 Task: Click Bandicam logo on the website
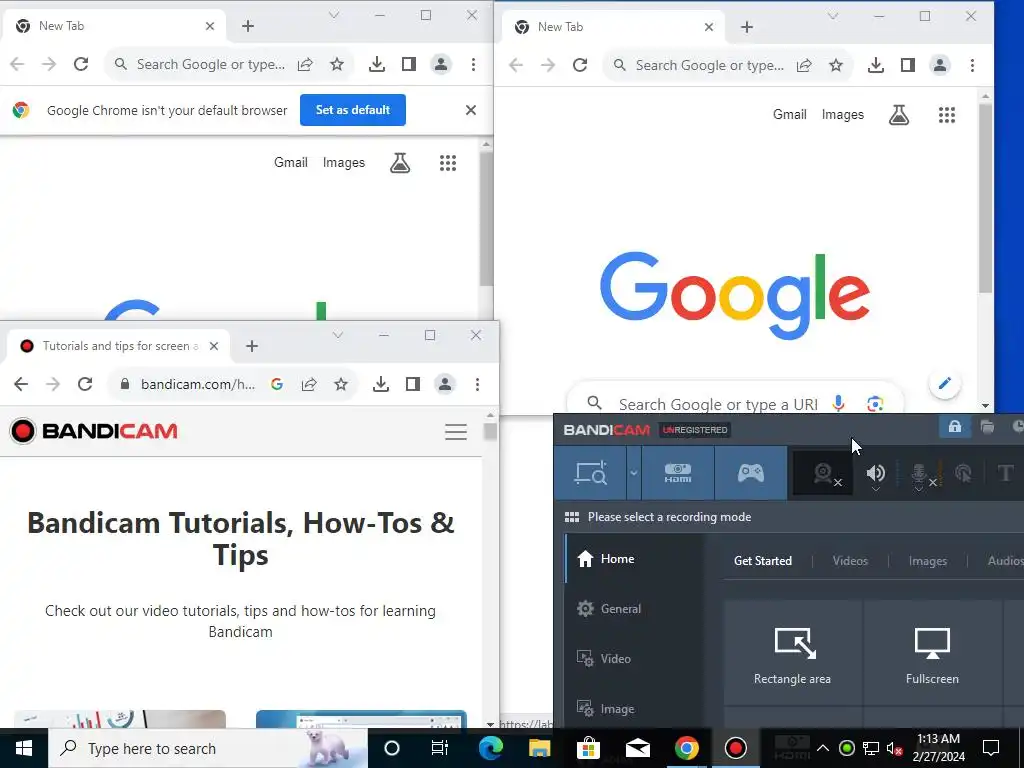tap(94, 431)
